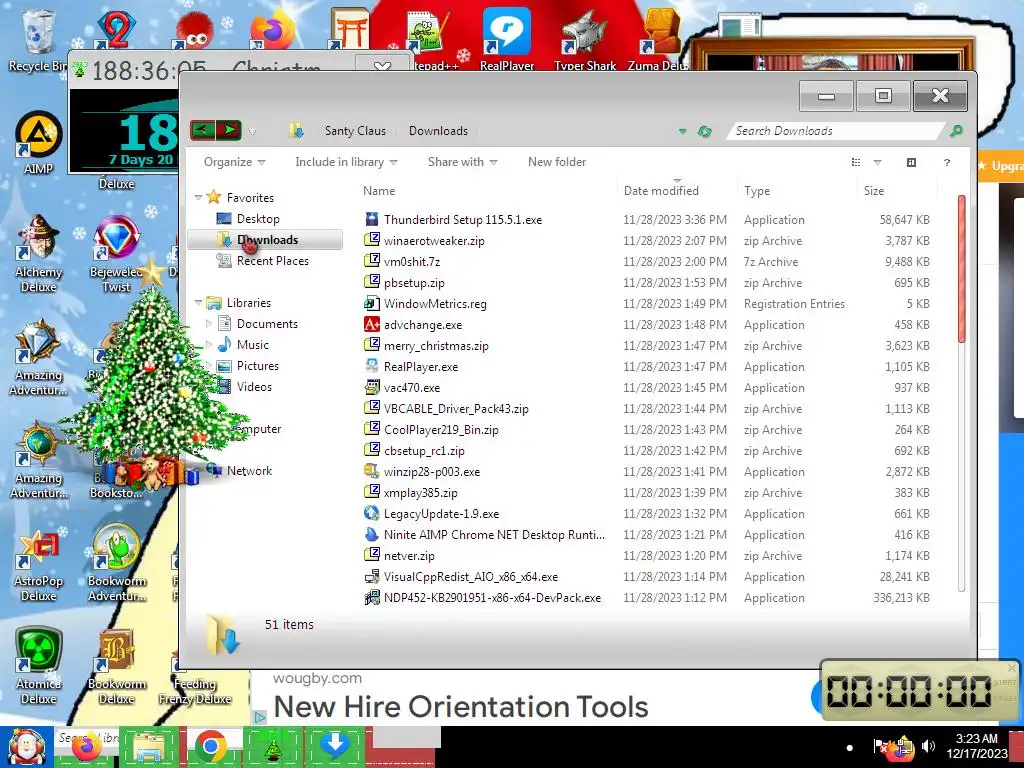Select the RealPlayer.exe file icon
Screen dimensions: 1024x768
(x=372, y=366)
